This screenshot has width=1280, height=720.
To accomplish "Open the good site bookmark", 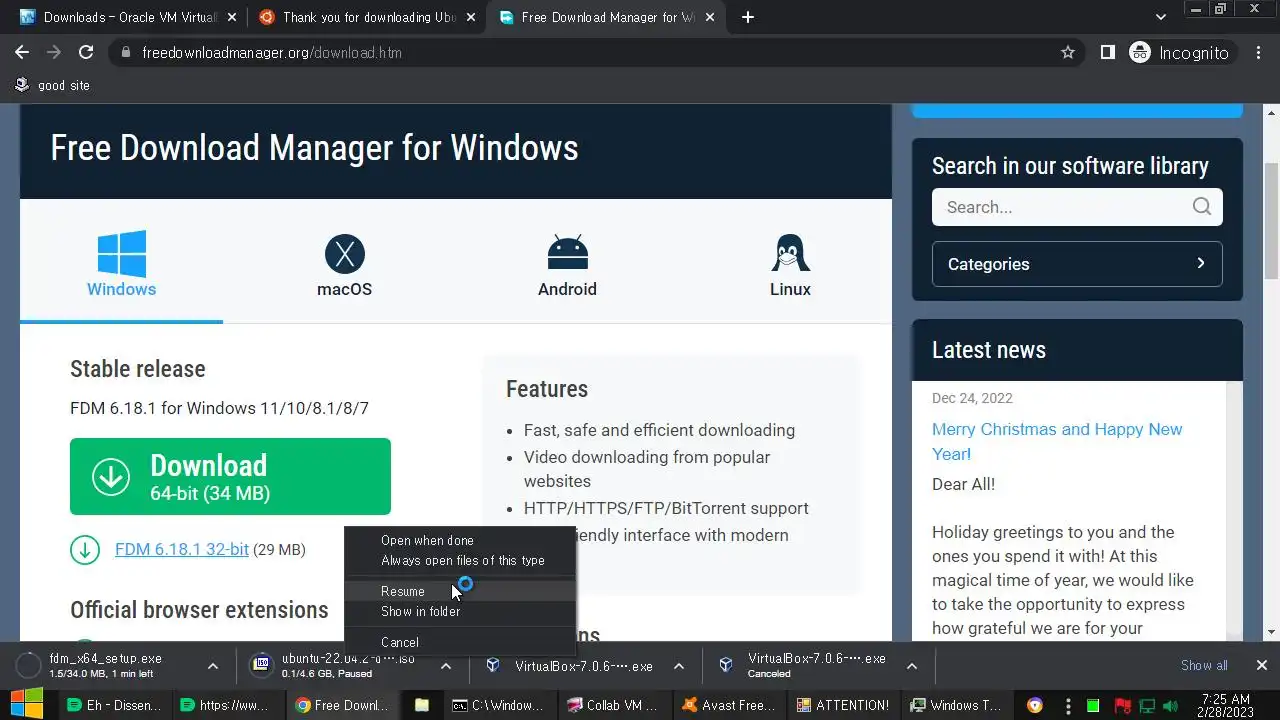I will click(x=52, y=85).
